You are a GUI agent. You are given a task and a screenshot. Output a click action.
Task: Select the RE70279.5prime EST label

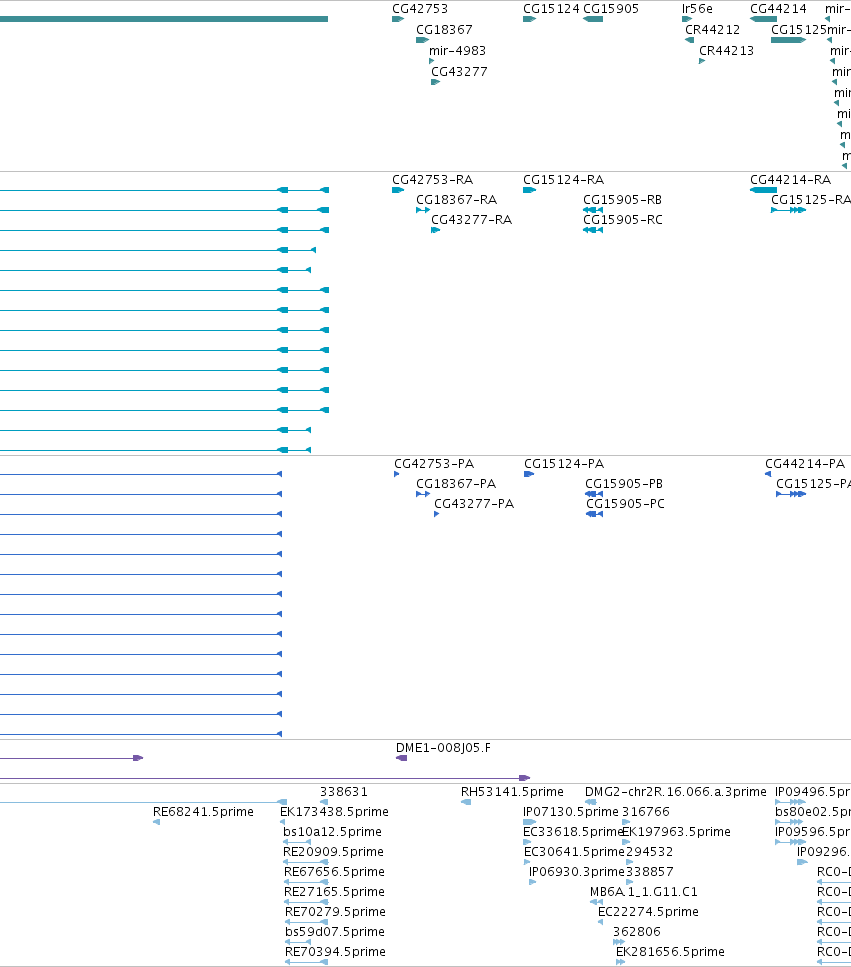click(x=335, y=912)
